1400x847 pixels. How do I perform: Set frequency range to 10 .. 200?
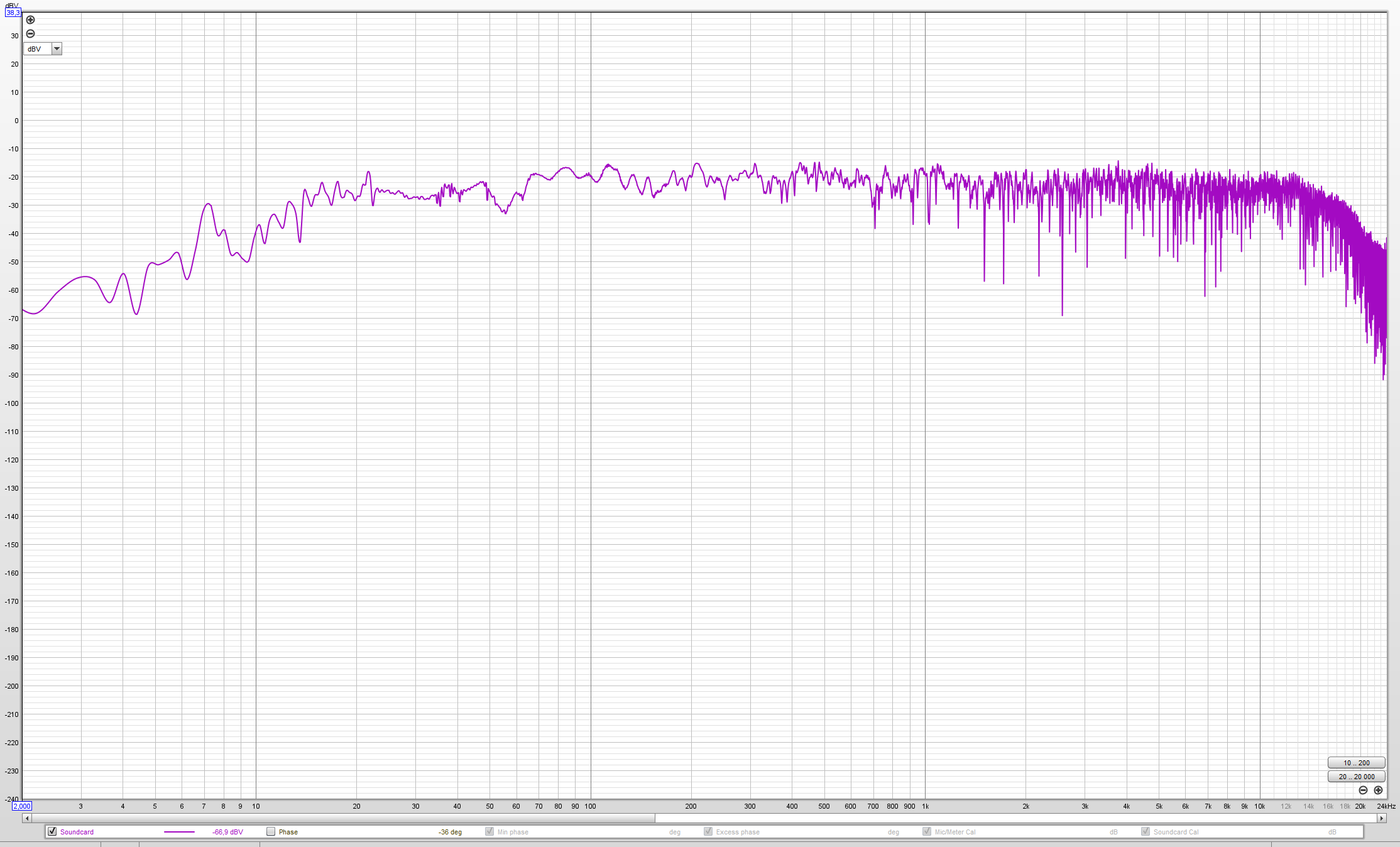click(1356, 763)
